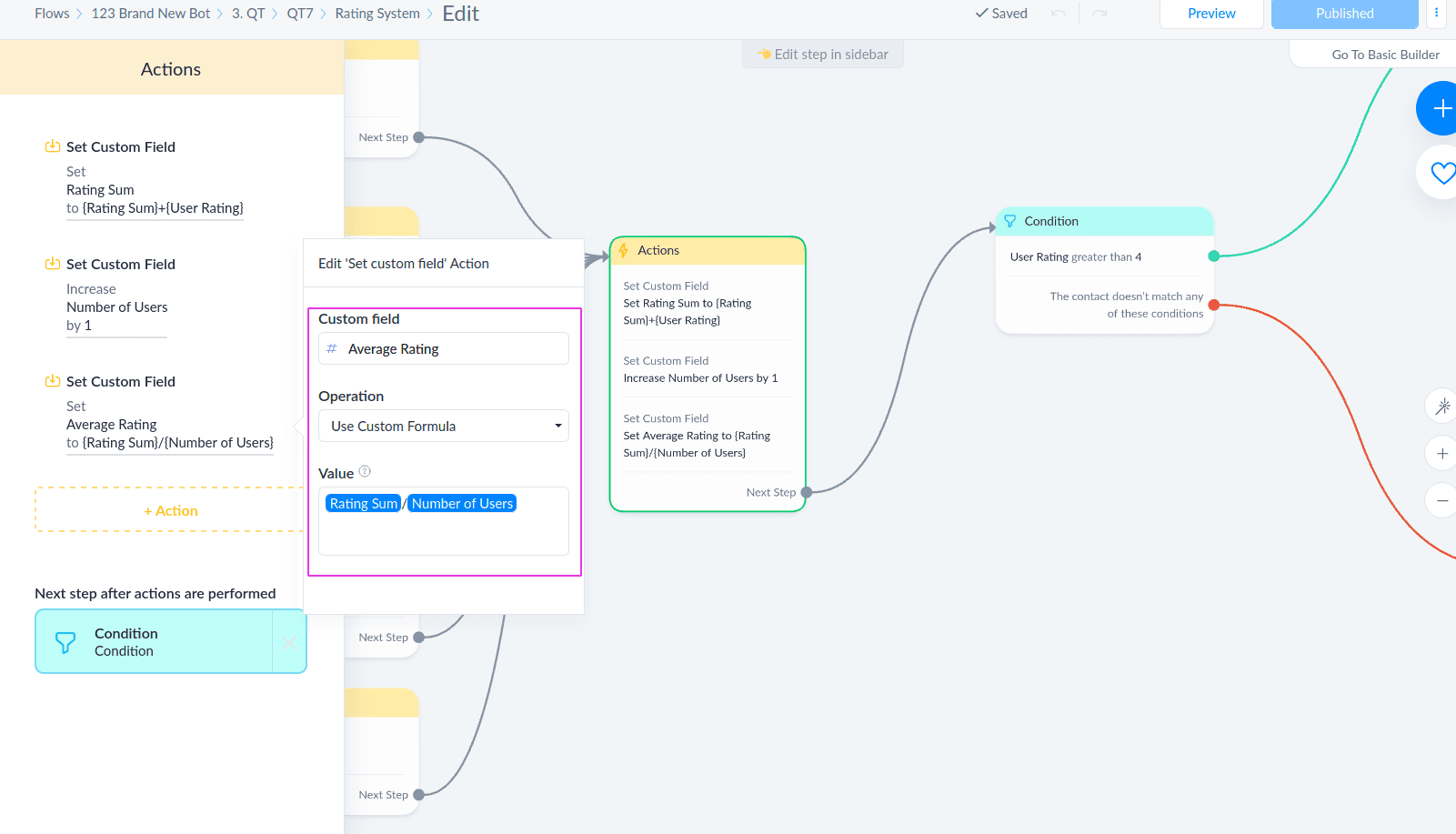Open the favorites heart panel
The image size is (1456, 834).
pyautogui.click(x=1441, y=172)
